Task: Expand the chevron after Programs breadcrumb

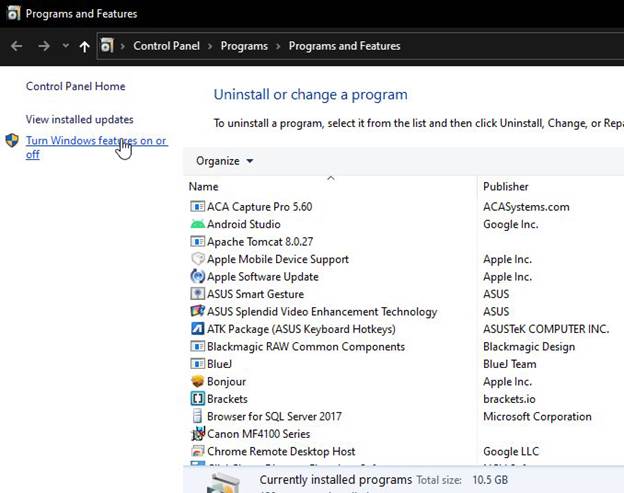Action: coord(278,46)
